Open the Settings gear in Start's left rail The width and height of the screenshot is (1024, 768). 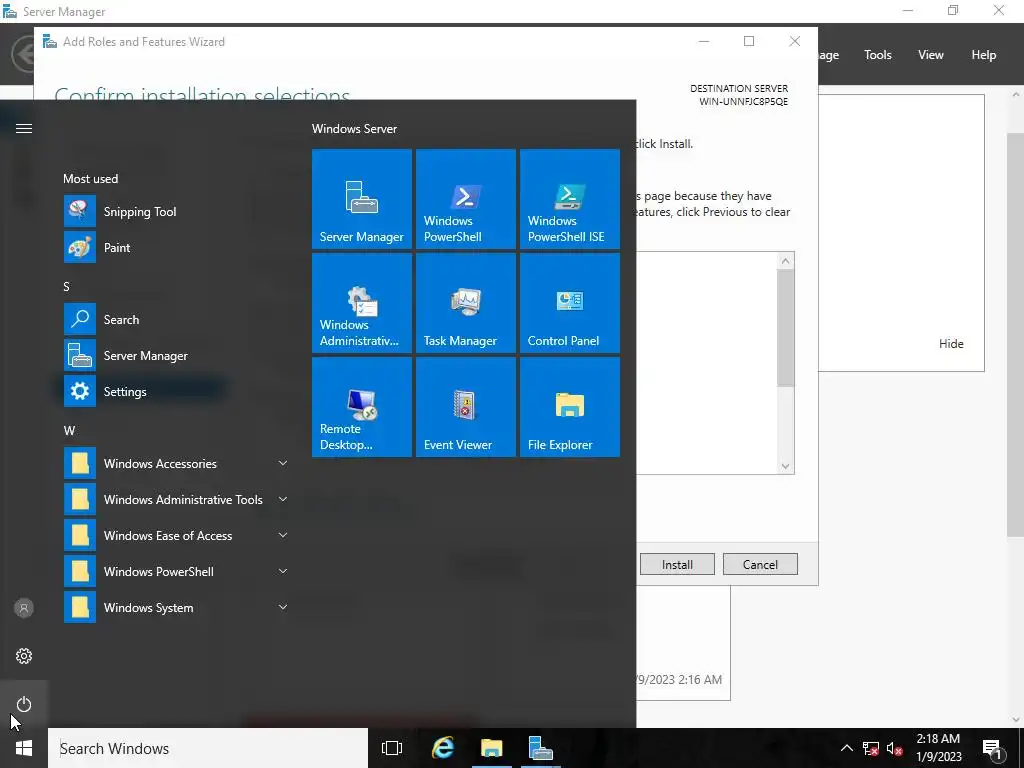24,656
